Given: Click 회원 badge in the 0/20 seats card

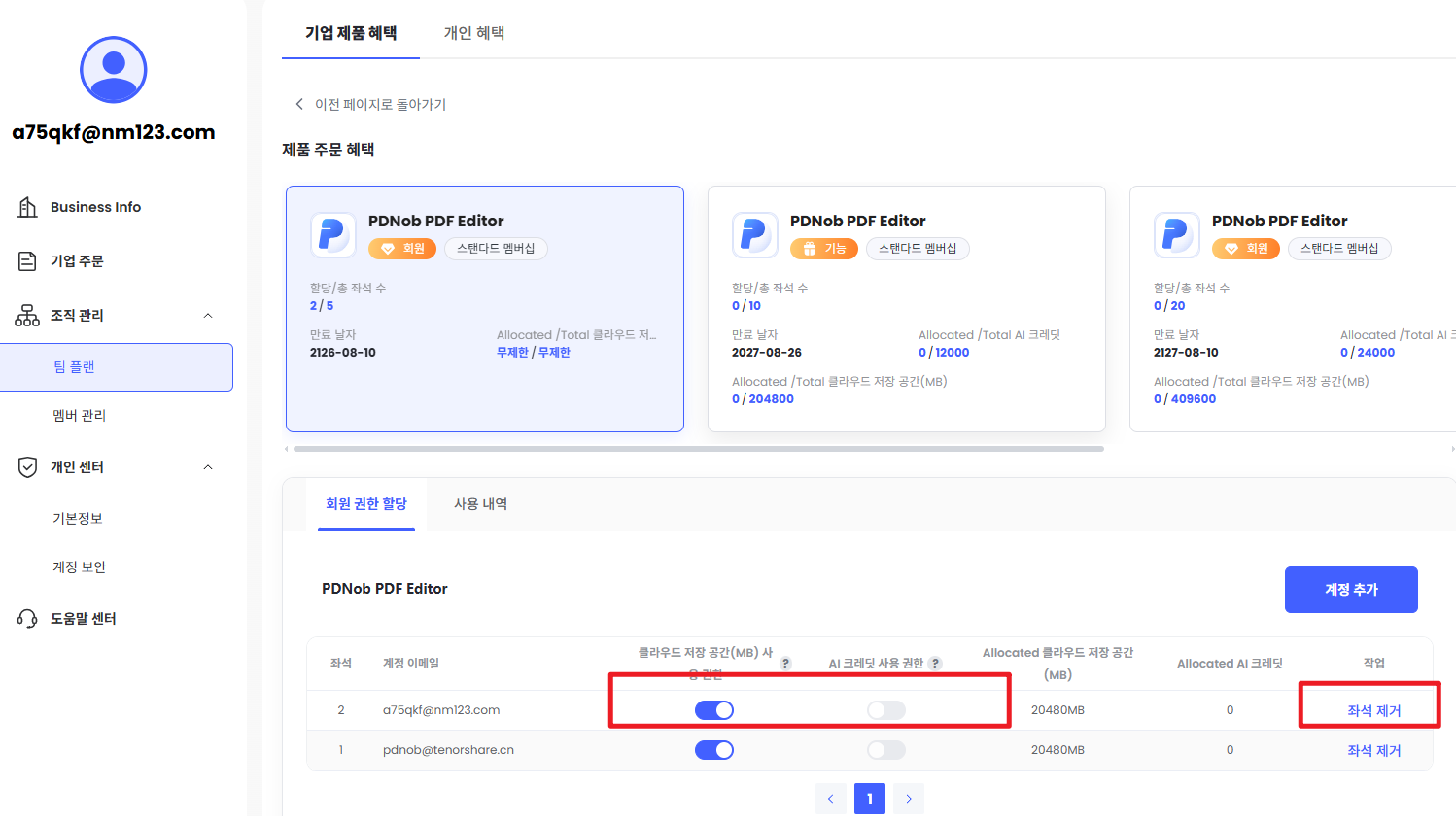Looking at the screenshot, I should 1246,249.
